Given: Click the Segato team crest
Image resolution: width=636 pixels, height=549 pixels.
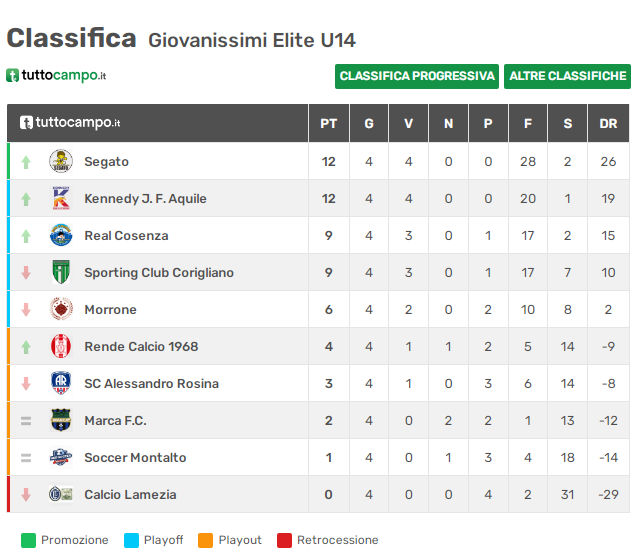Looking at the screenshot, I should pos(61,161).
